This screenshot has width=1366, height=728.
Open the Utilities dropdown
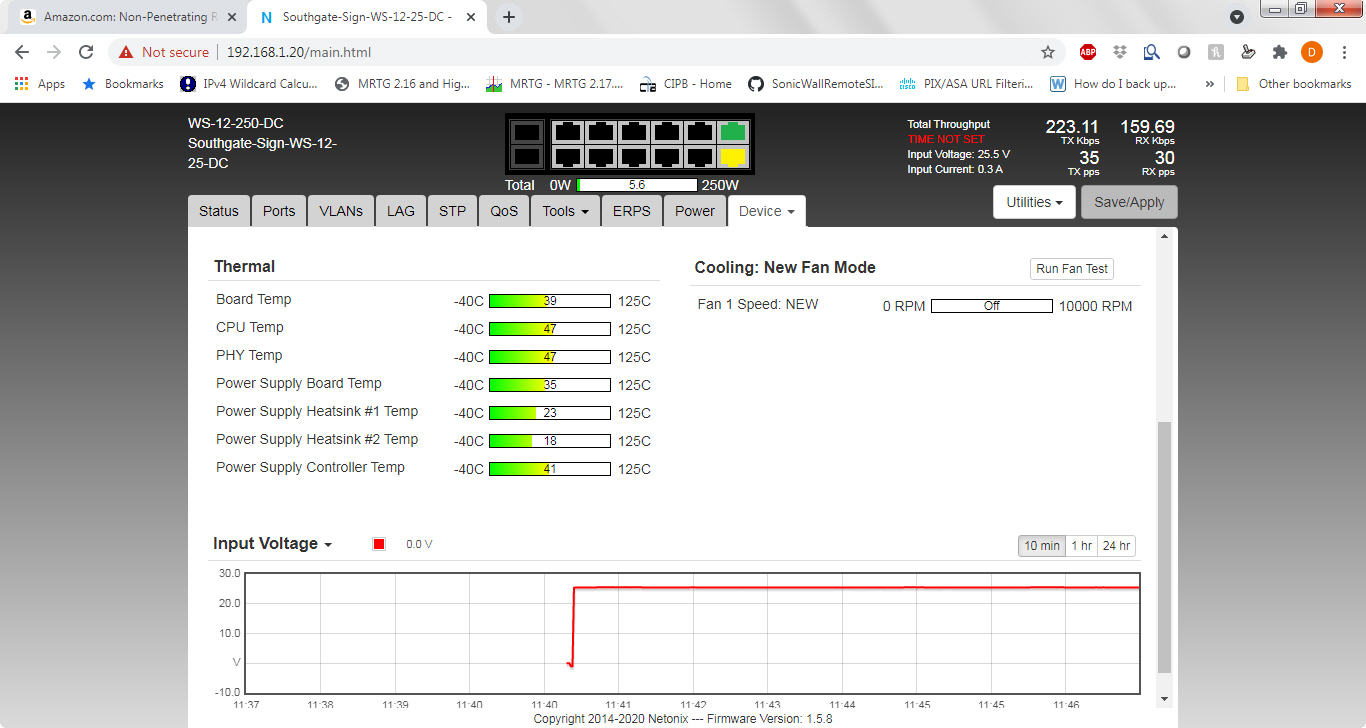pos(1034,202)
